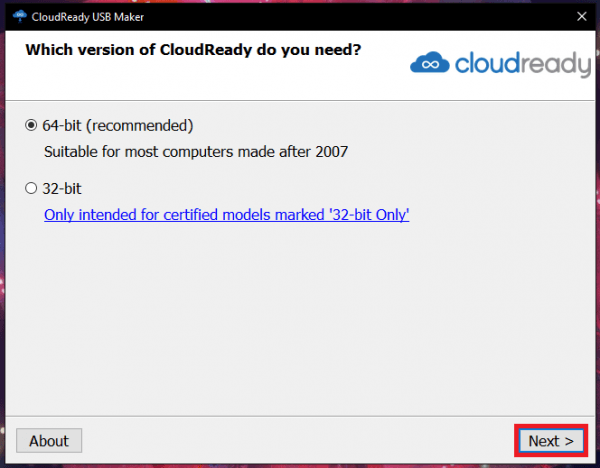Open the 'Only intended for certified models' link
This screenshot has width=600, height=468.
coord(227,215)
